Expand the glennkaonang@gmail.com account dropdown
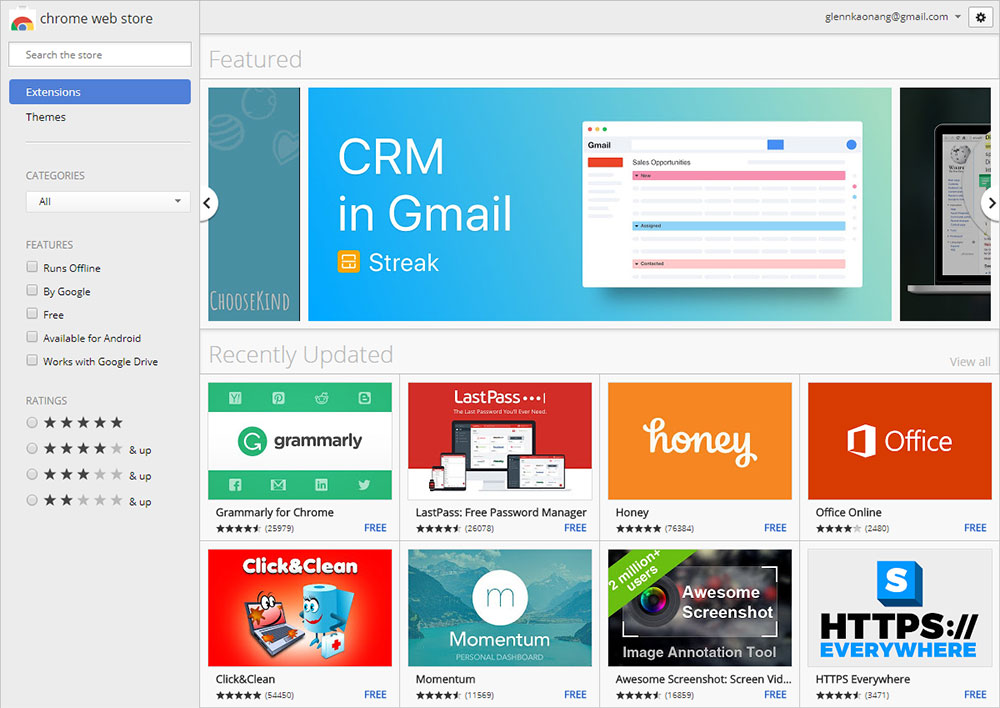 (x=892, y=17)
